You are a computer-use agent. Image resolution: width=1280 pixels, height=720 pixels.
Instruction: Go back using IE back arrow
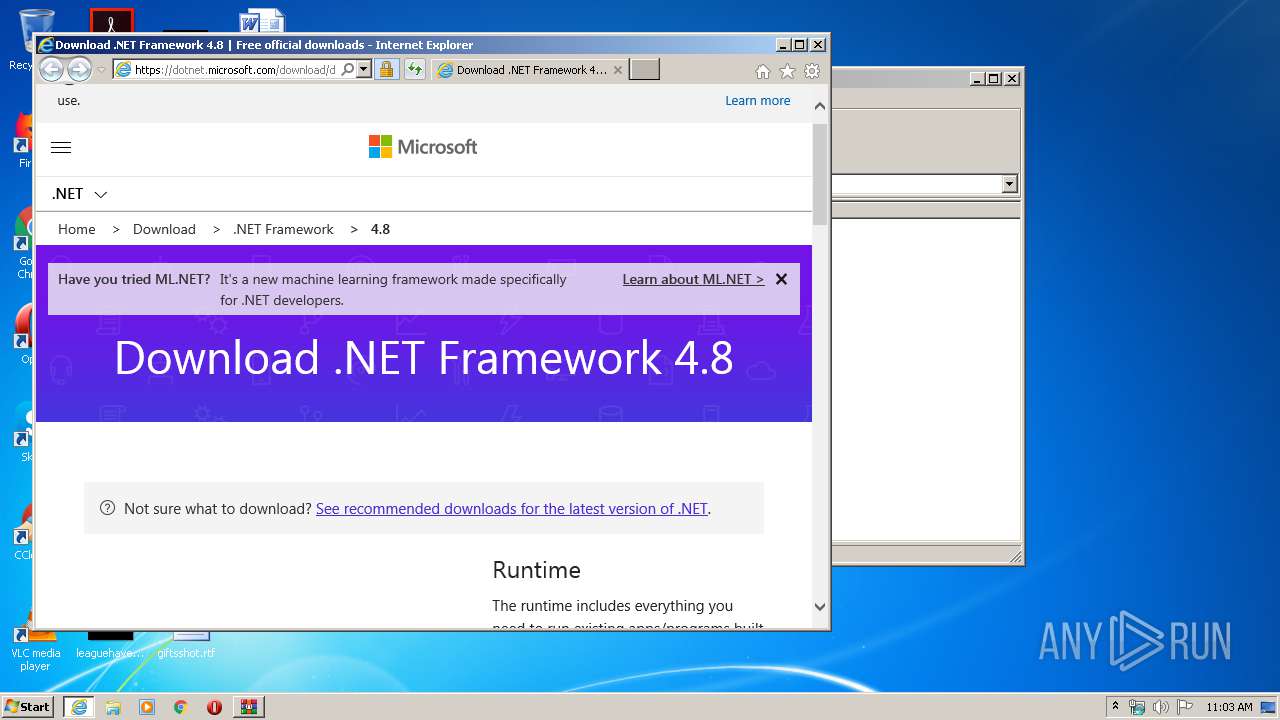[x=51, y=69]
